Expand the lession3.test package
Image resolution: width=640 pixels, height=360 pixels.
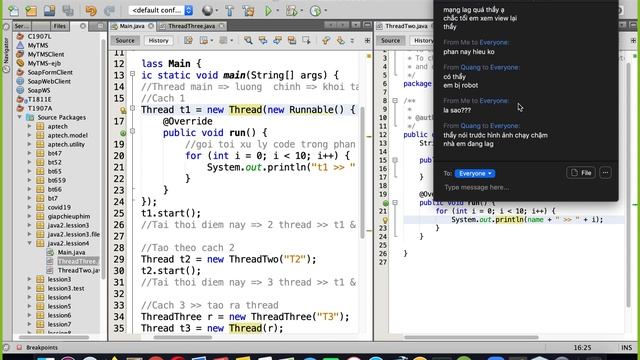[29, 288]
